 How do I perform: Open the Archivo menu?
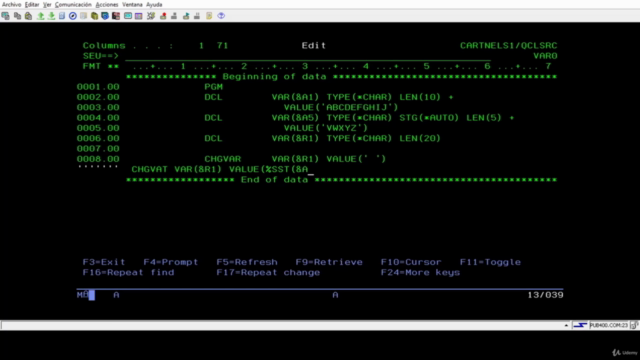[11, 4]
